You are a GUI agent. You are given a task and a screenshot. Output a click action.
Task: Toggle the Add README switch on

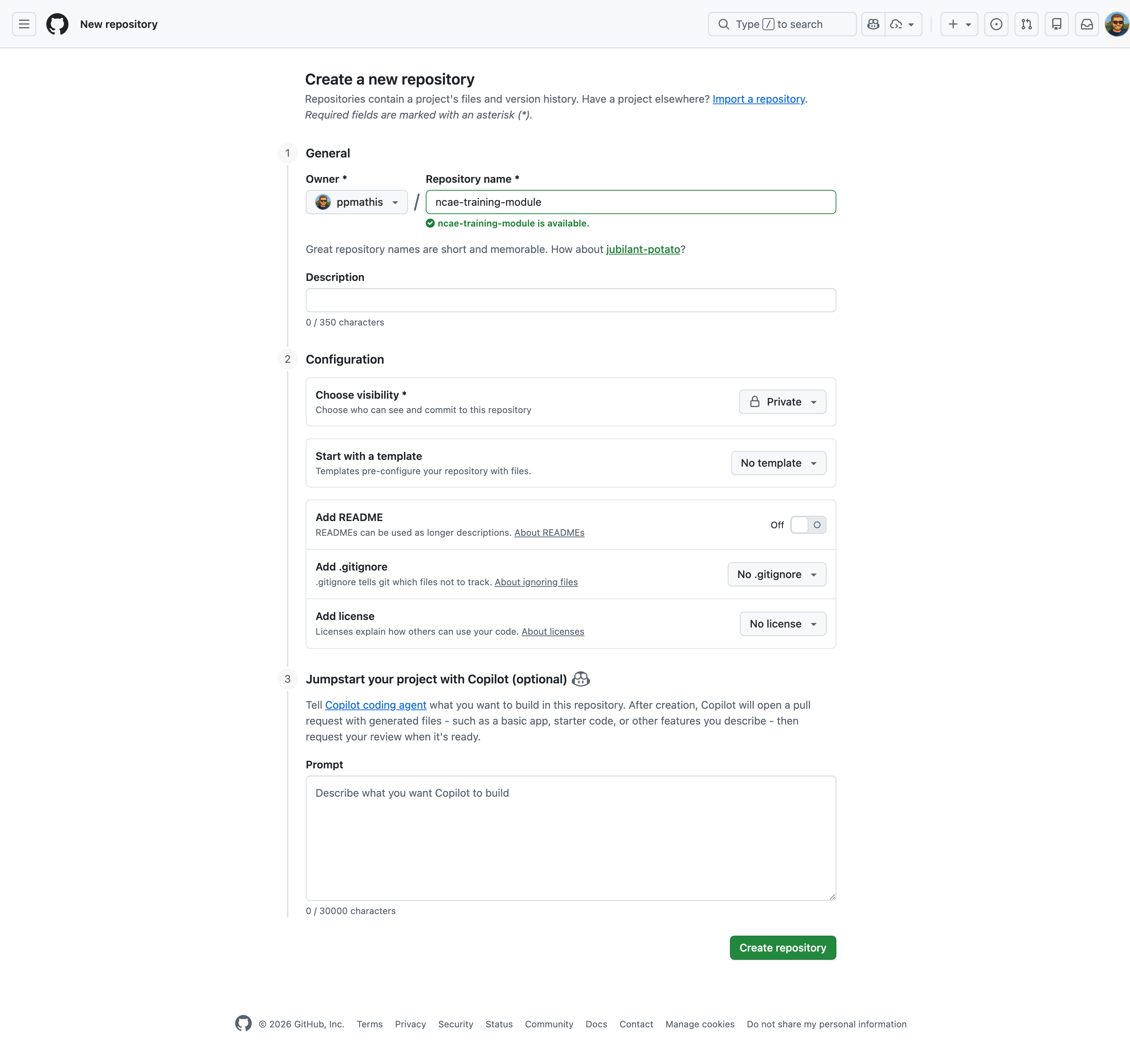point(808,525)
